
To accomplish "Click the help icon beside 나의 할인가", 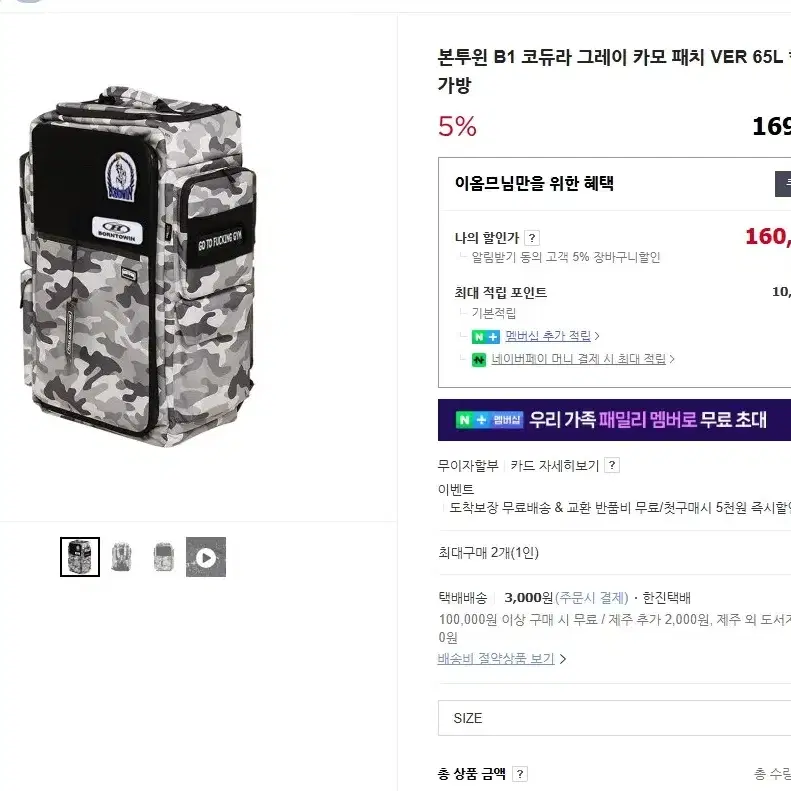I will pyautogui.click(x=532, y=238).
